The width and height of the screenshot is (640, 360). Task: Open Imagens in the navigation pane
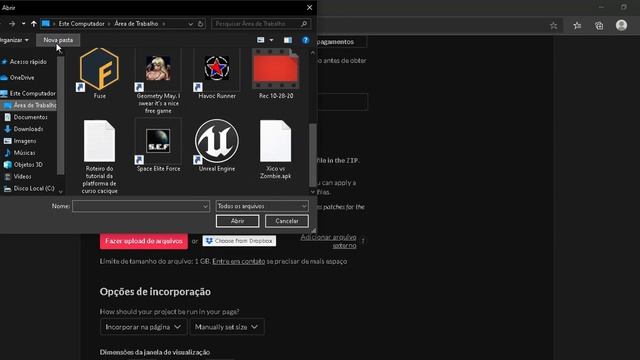(x=24, y=141)
